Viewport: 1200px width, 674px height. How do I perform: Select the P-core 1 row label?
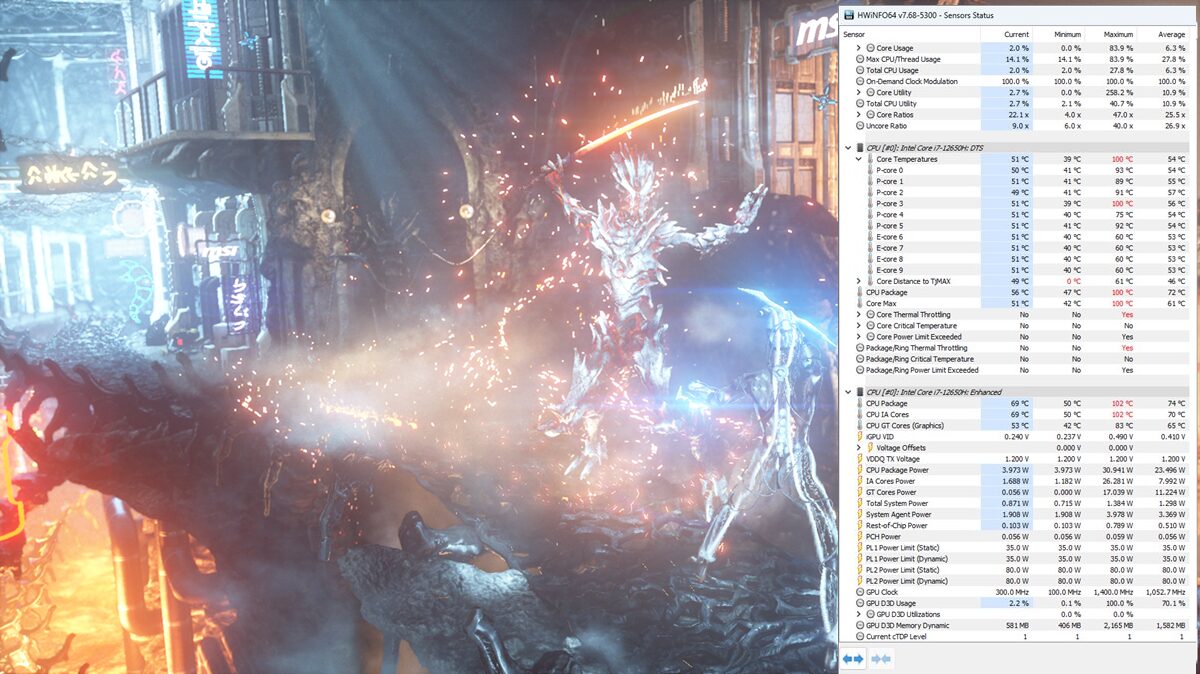click(x=890, y=181)
